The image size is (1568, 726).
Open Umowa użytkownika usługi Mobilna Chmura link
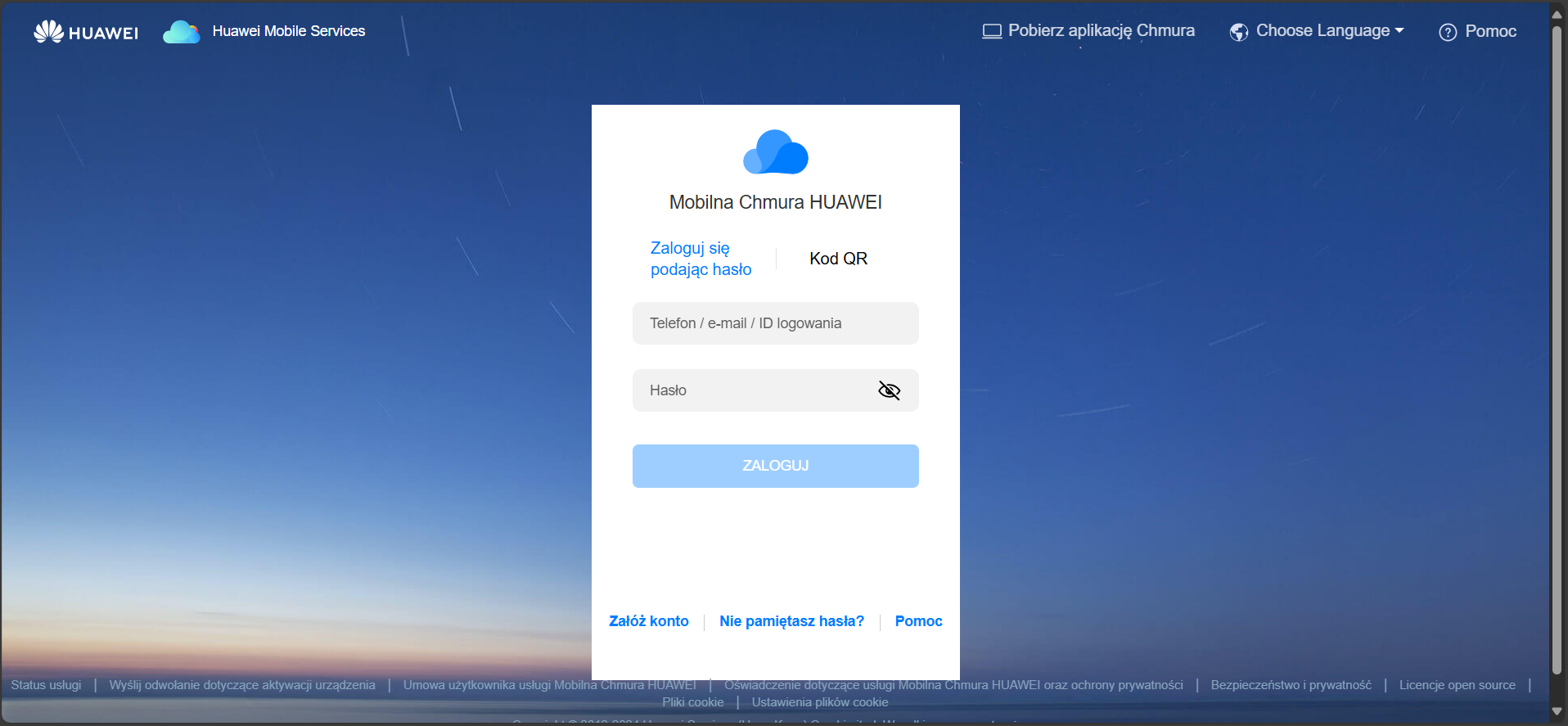coord(550,685)
